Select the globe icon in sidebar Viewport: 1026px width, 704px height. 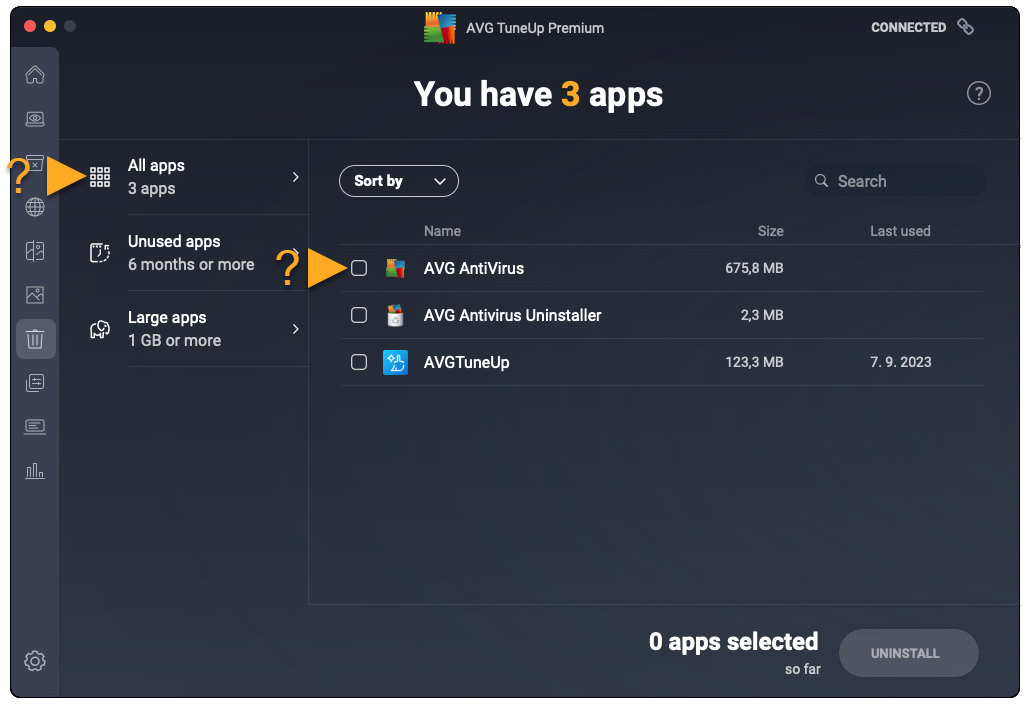coord(35,207)
